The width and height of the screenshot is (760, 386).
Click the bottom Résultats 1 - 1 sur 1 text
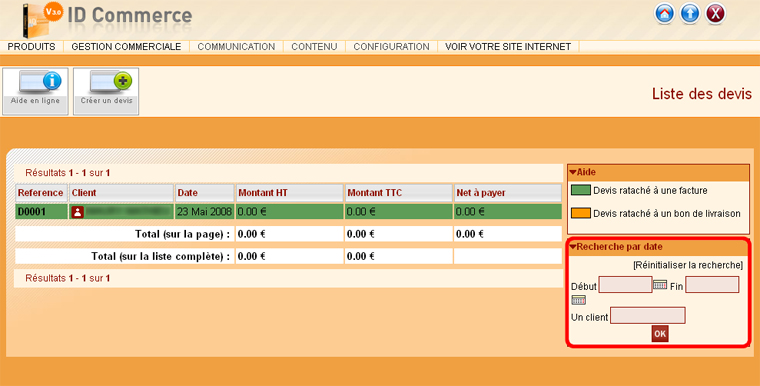point(68,278)
